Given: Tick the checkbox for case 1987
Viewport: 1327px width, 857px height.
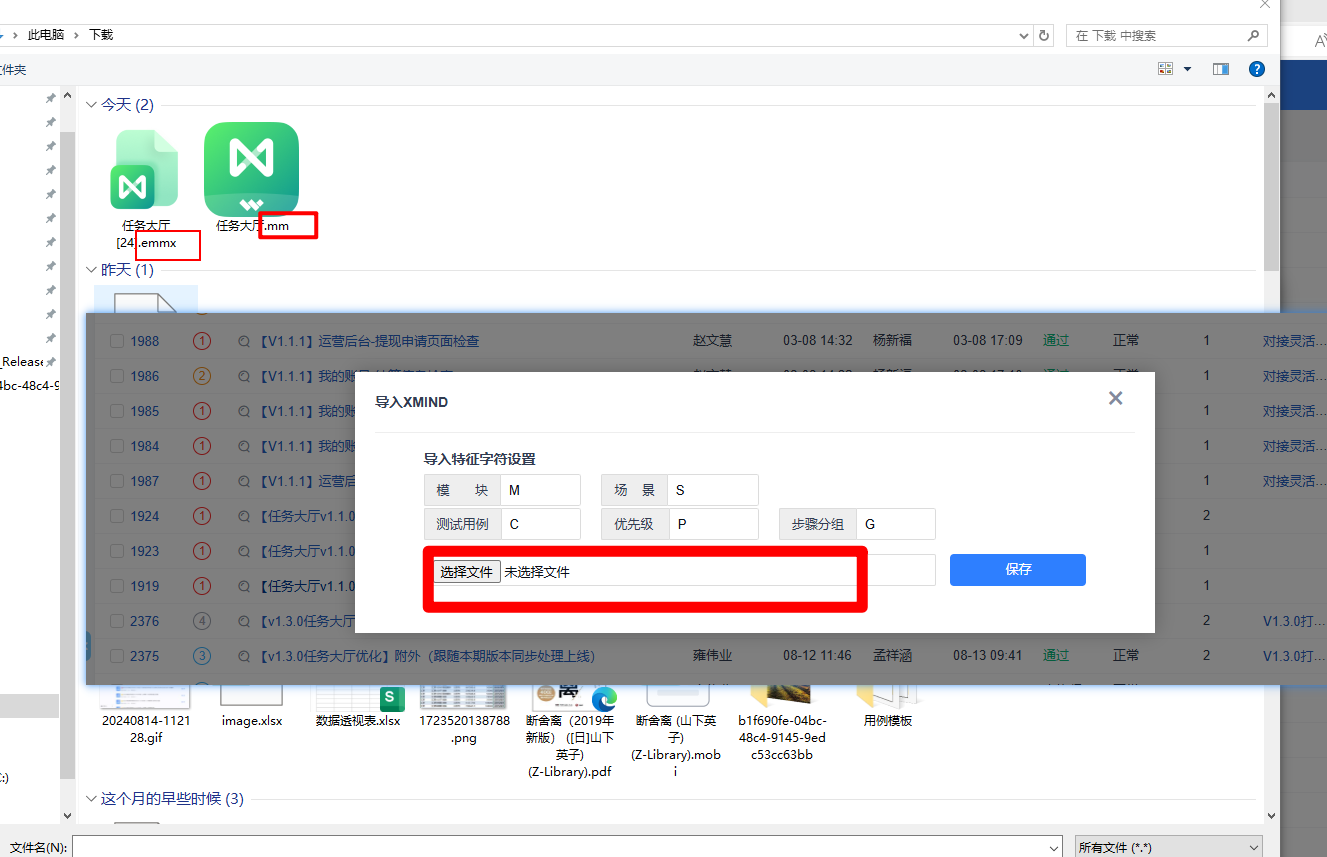Looking at the screenshot, I should tap(117, 481).
